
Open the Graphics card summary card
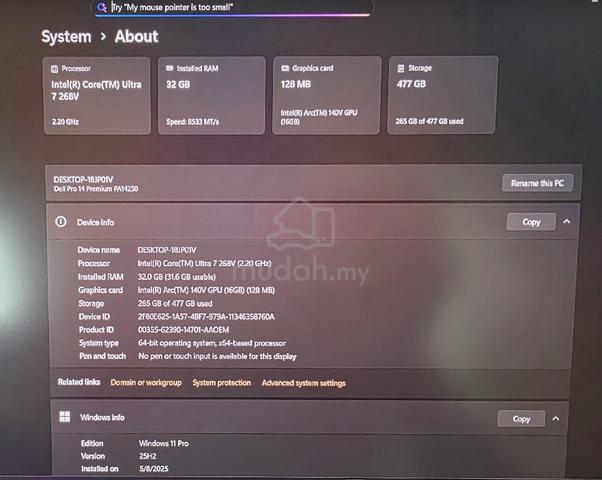coord(327,95)
